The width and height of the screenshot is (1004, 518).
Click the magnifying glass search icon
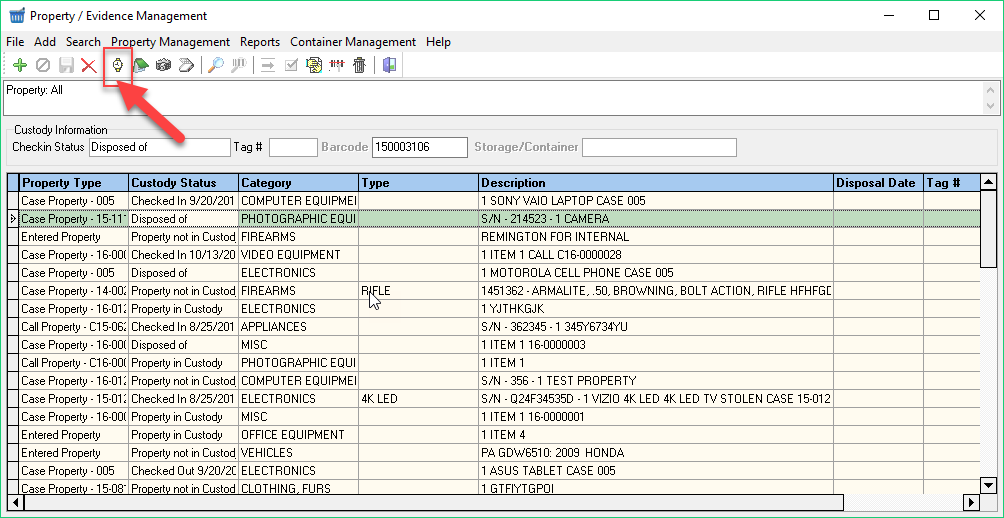(215, 66)
